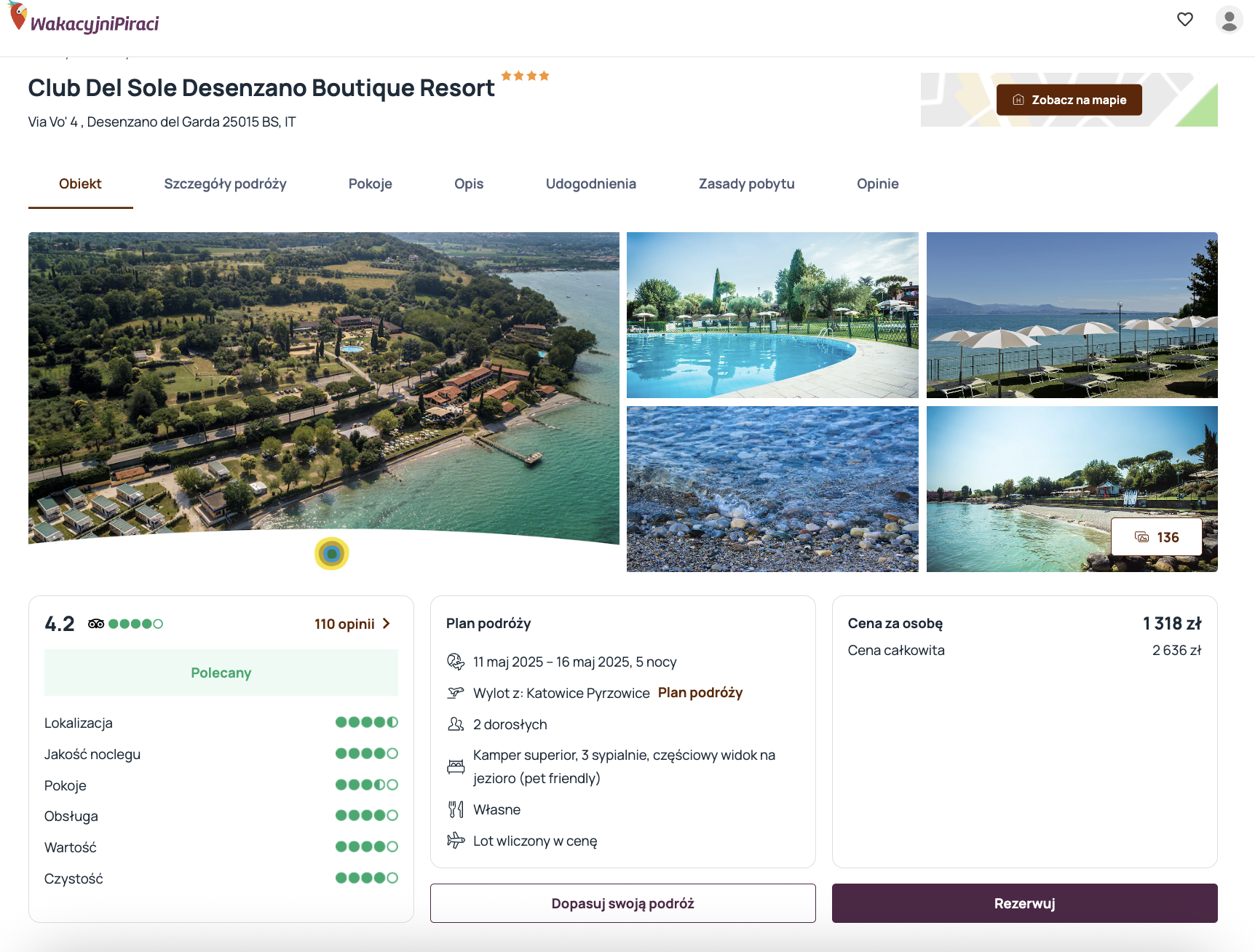Click the Obsługa rating bubbles
The image size is (1255, 952).
point(367,815)
